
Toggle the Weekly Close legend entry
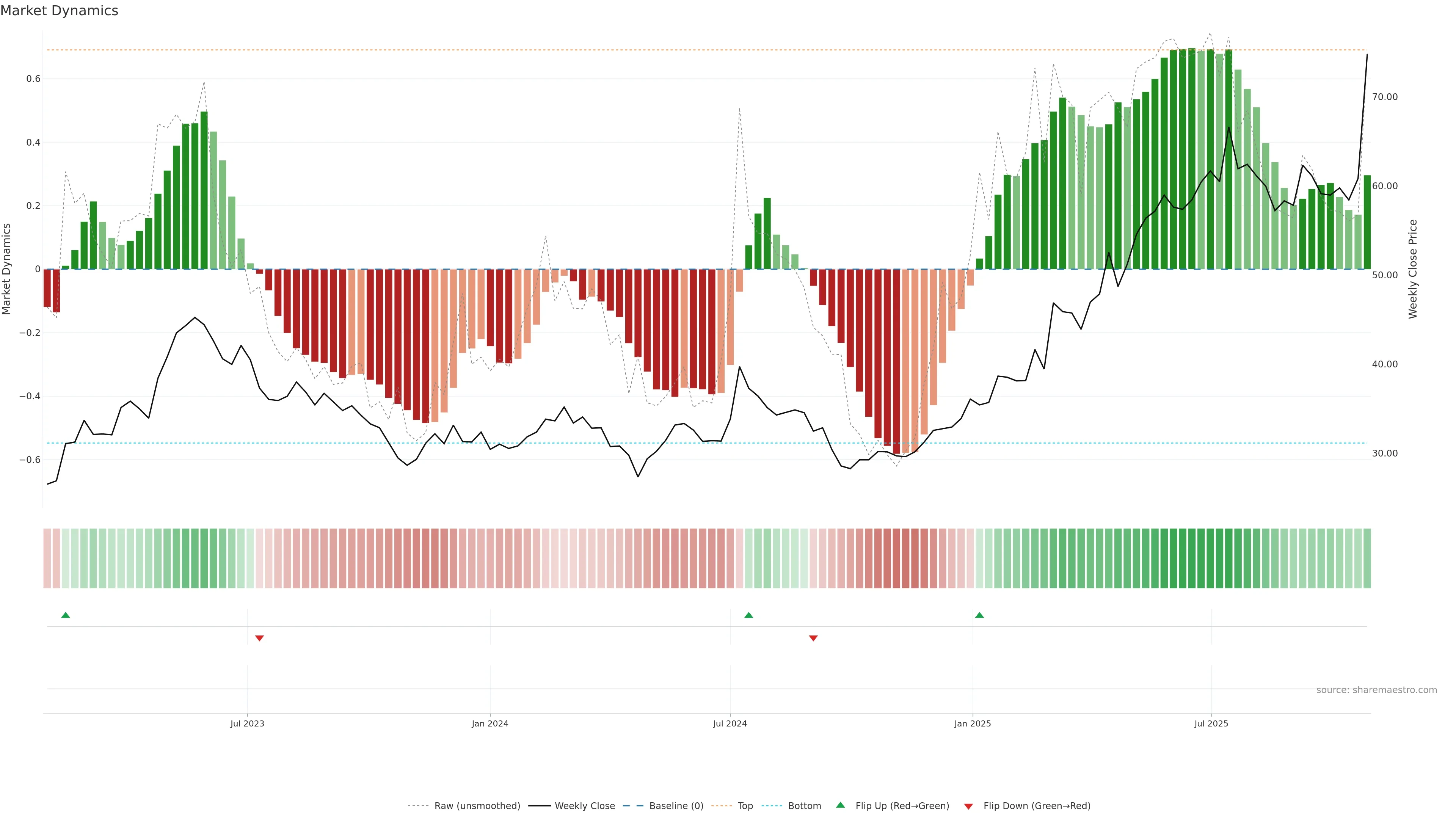[584, 806]
